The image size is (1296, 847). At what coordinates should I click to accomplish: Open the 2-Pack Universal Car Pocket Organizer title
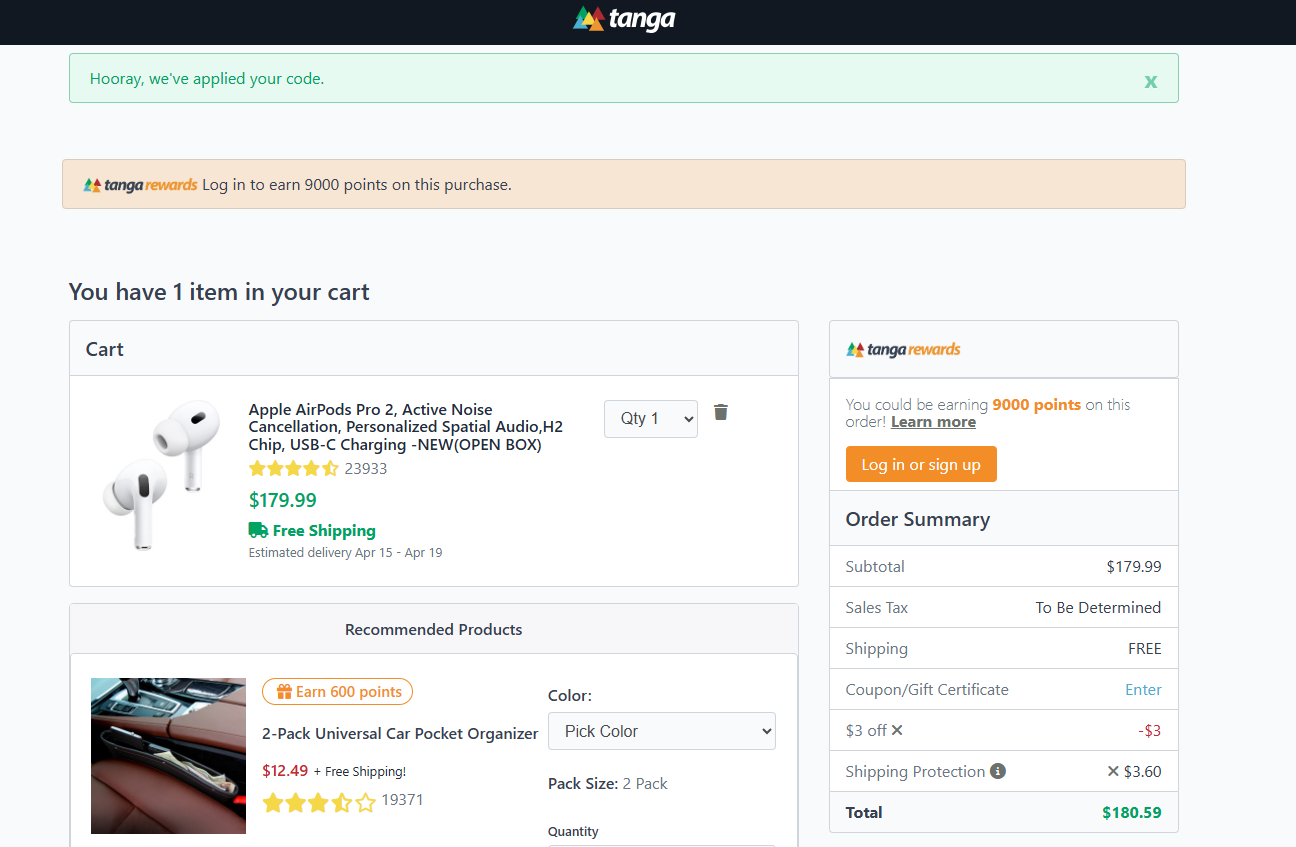click(x=400, y=733)
